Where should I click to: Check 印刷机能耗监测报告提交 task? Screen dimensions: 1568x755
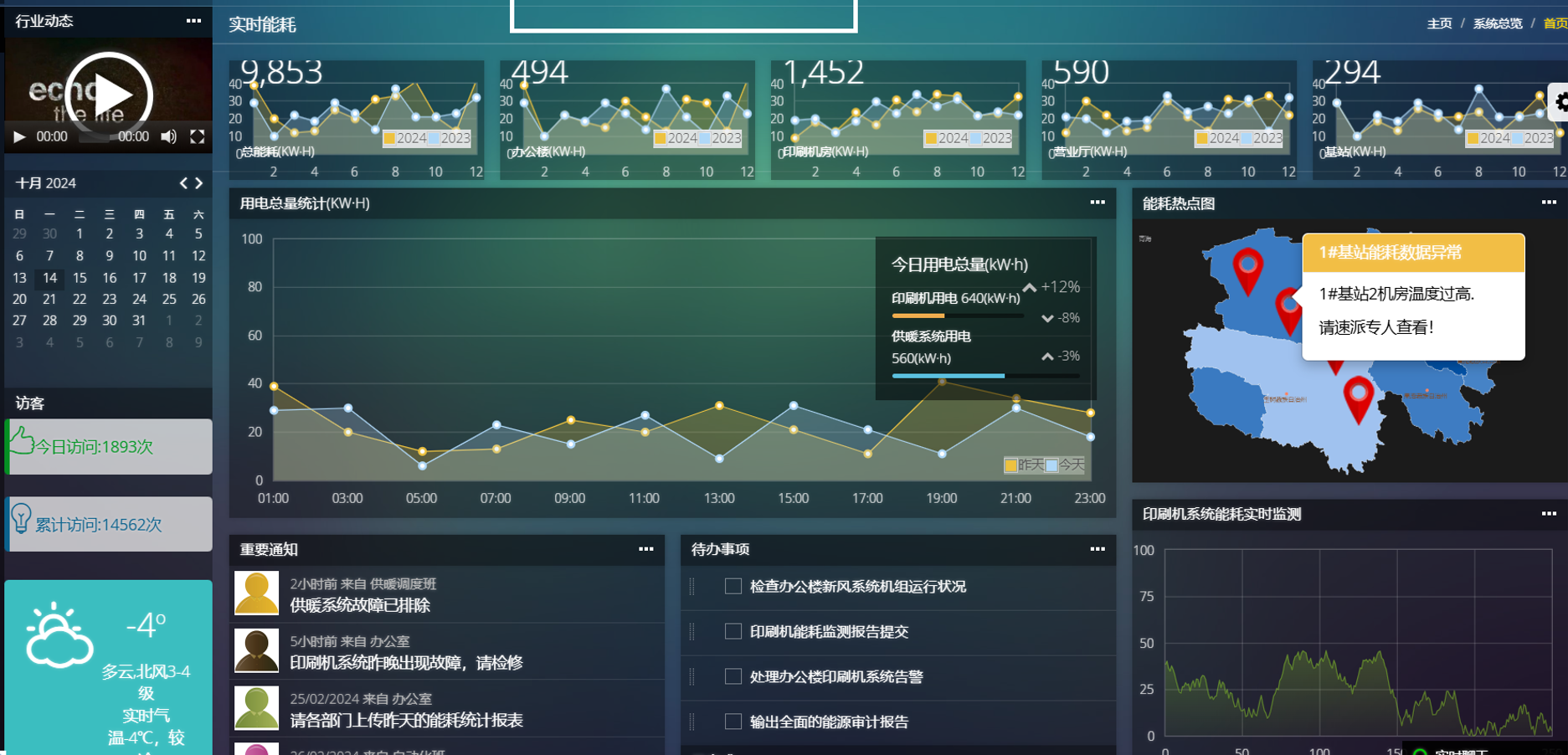[733, 631]
